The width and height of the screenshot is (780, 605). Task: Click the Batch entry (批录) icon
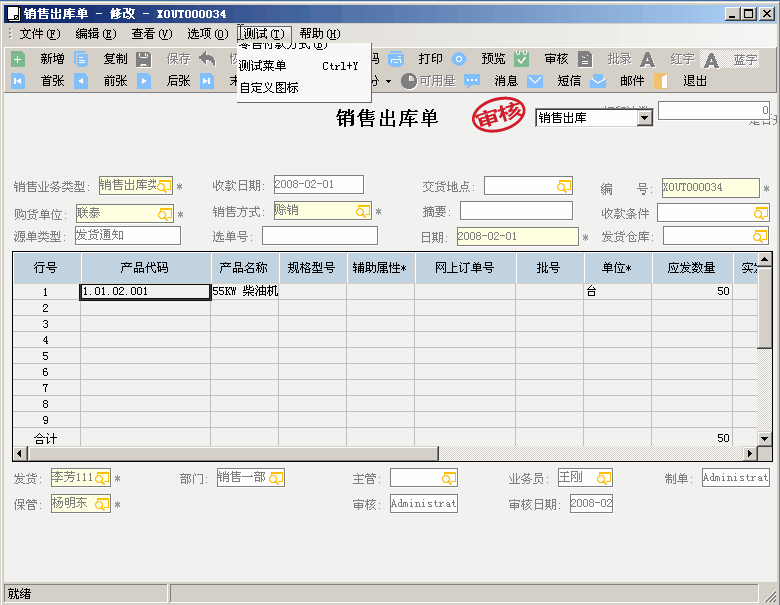click(x=585, y=59)
